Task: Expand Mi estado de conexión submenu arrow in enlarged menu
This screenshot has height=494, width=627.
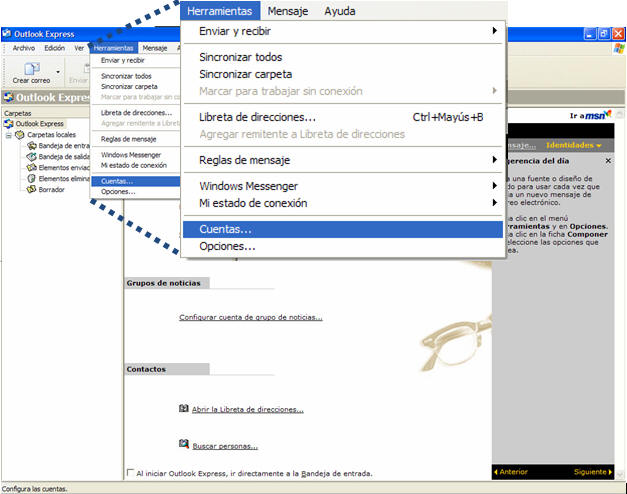Action: (495, 203)
